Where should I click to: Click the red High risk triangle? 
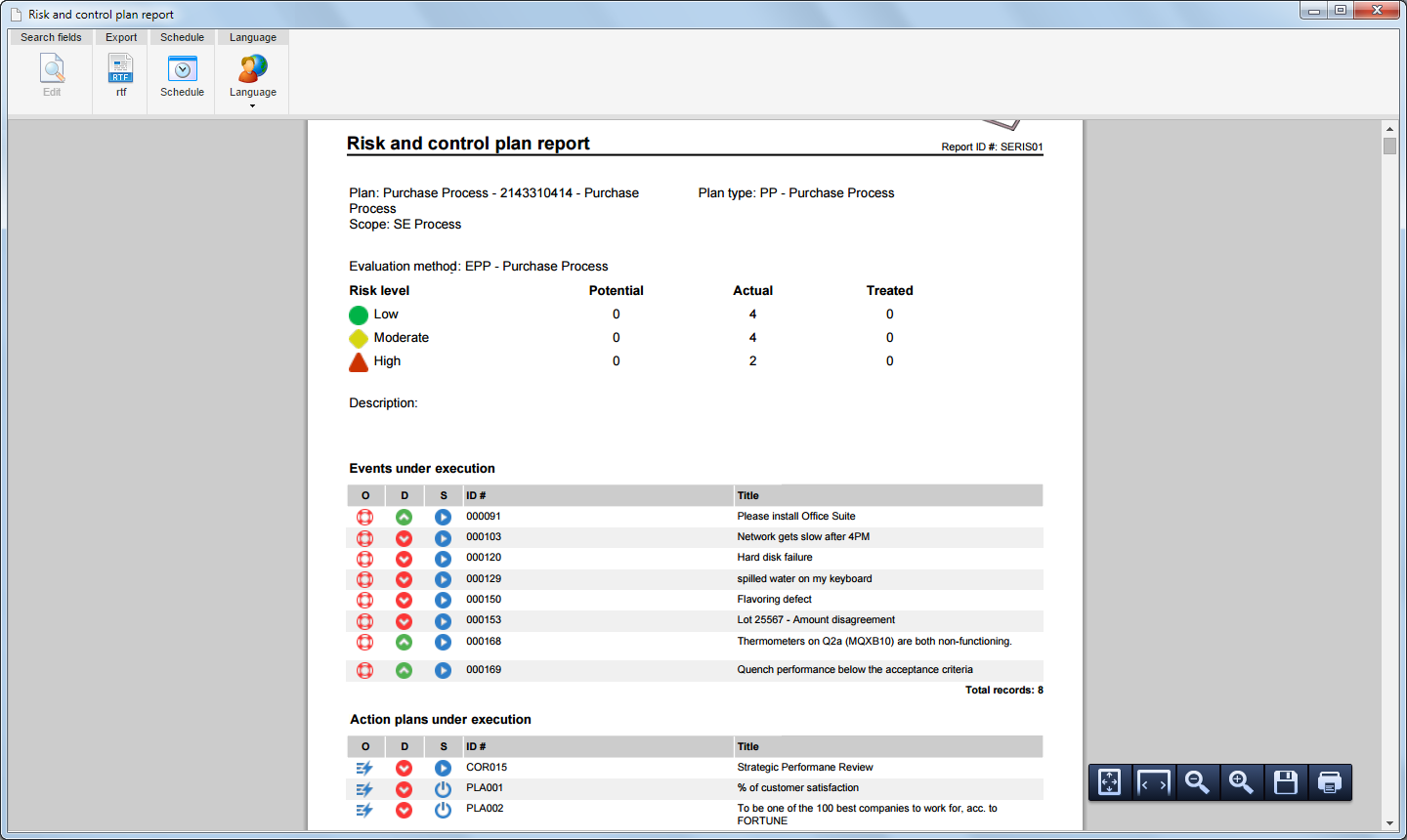[x=359, y=361]
